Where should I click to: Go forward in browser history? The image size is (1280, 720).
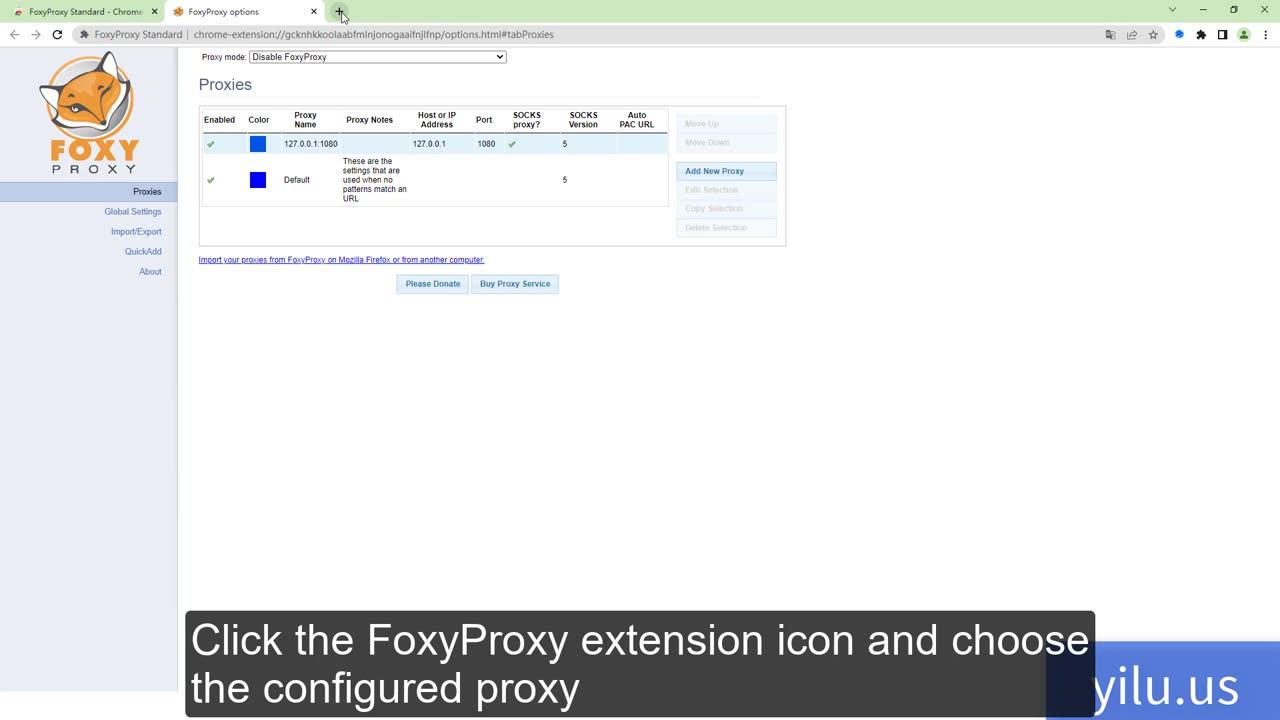click(x=36, y=34)
